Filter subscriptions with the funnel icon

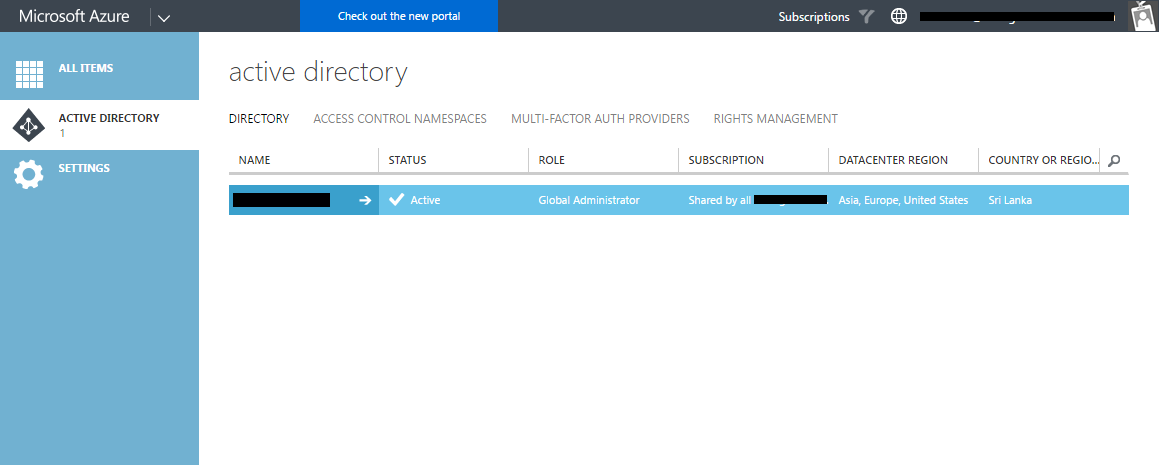tap(866, 16)
